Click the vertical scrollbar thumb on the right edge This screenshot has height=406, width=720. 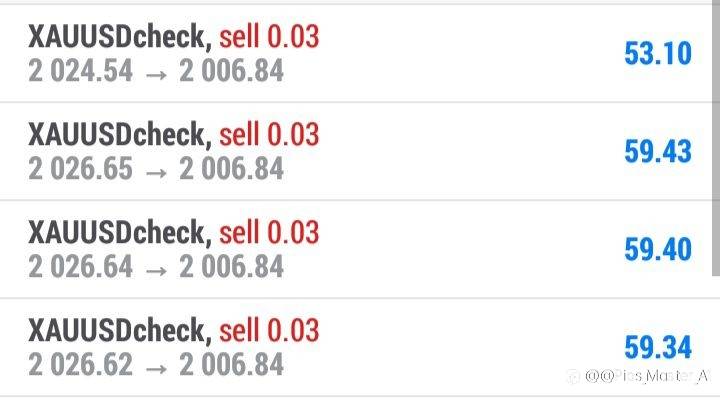[x=716, y=138]
